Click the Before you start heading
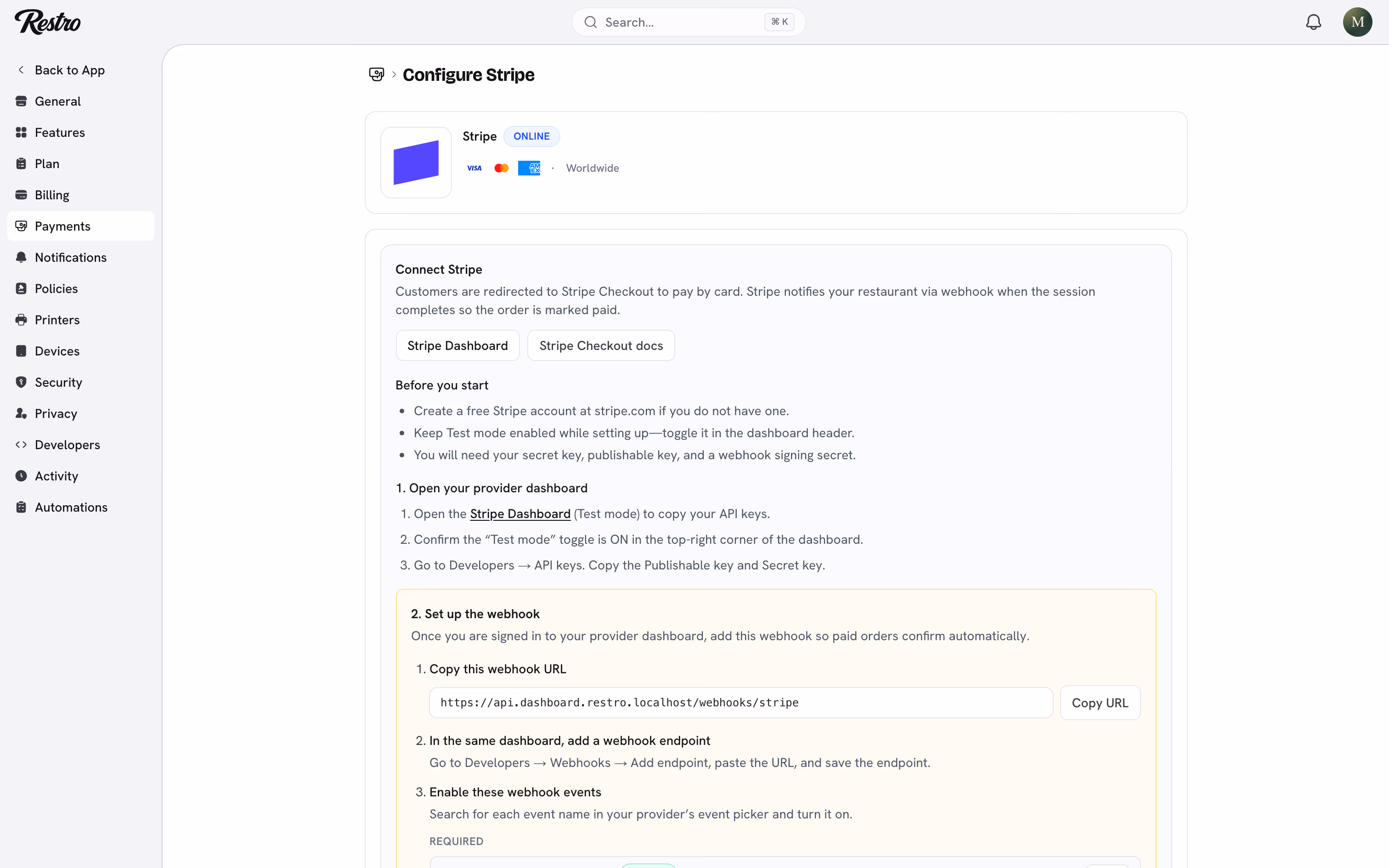The image size is (1389, 868). (x=442, y=385)
